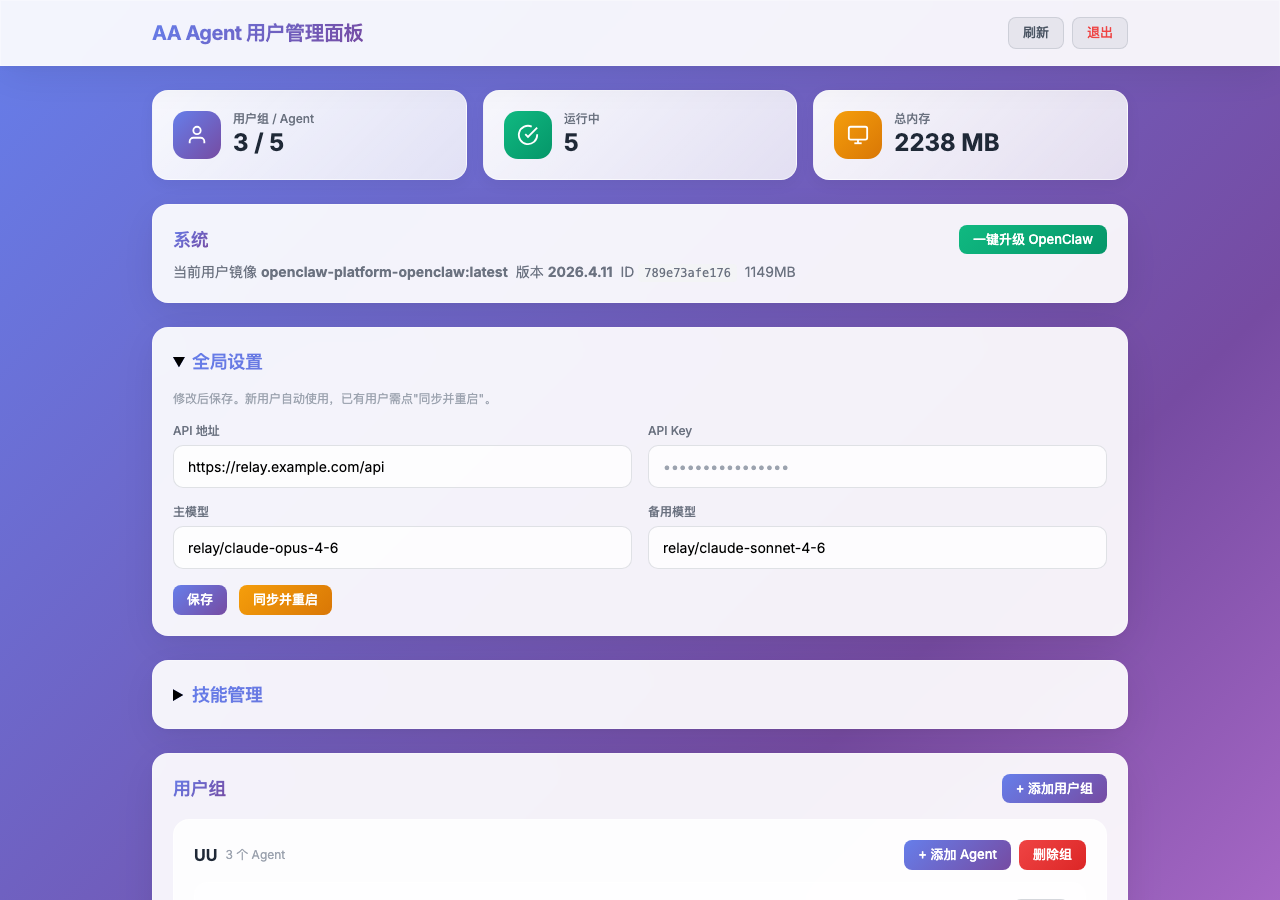
Task: Click 添加用户组 to add a group
Action: pyautogui.click(x=1054, y=788)
